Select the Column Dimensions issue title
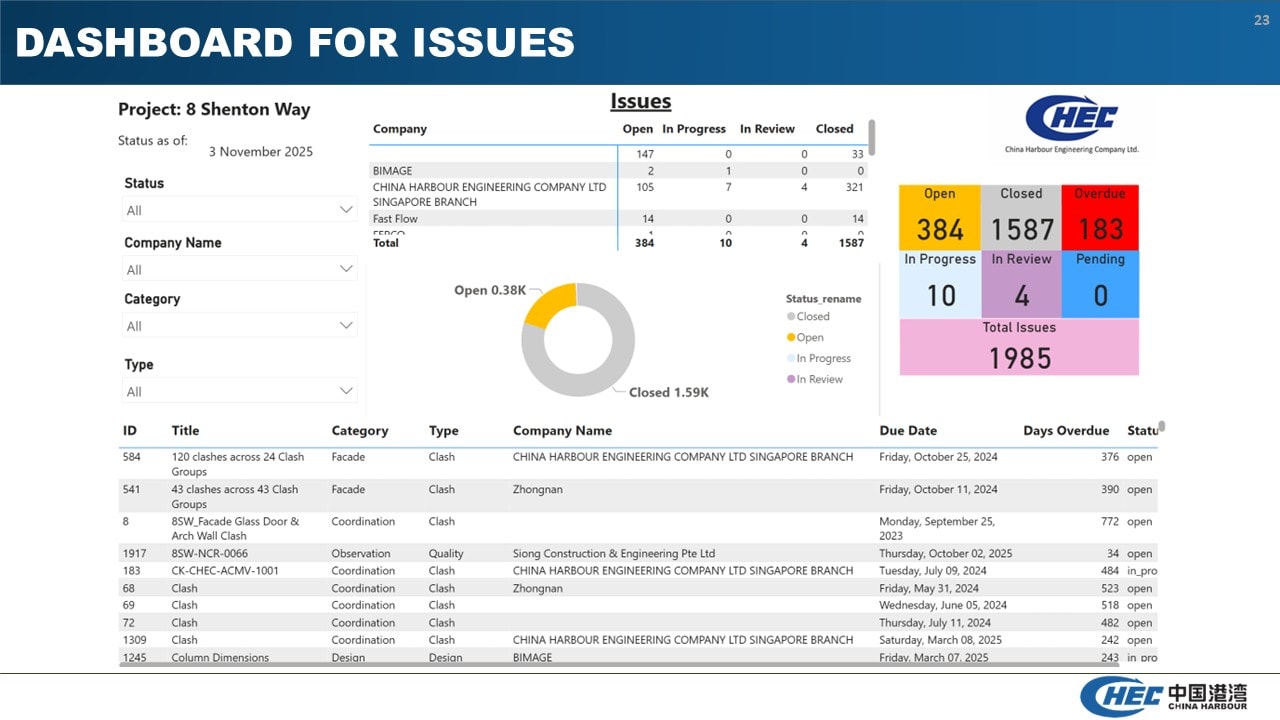Viewport: 1280px width, 720px height. pos(220,657)
